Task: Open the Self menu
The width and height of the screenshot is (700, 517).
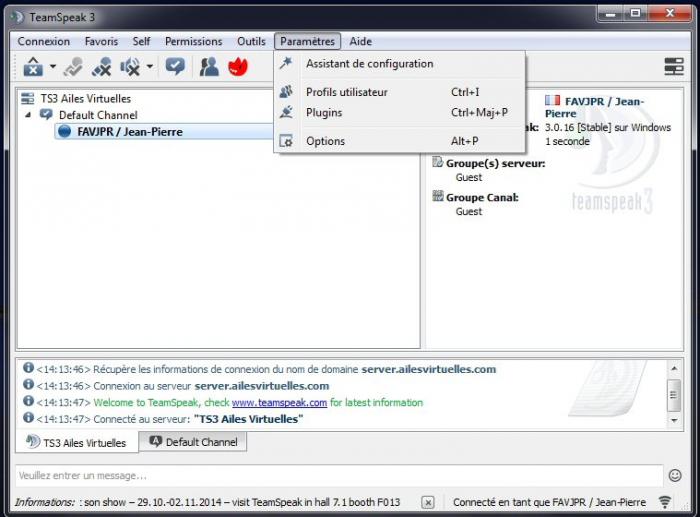Action: coord(141,42)
